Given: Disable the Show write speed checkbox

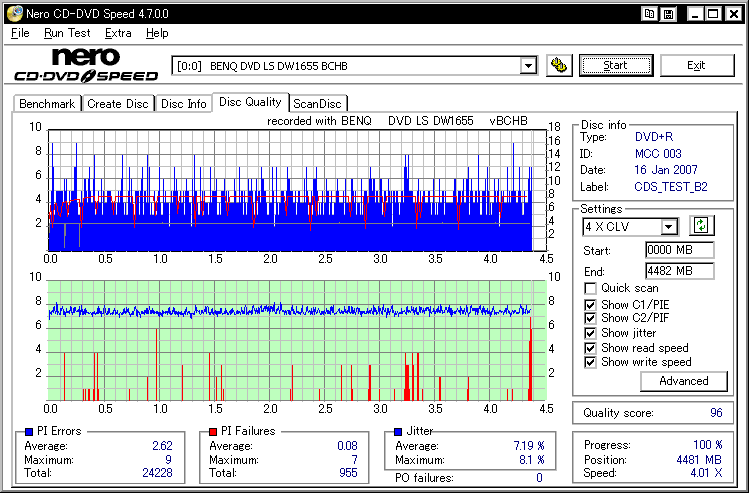Looking at the screenshot, I should pos(590,362).
